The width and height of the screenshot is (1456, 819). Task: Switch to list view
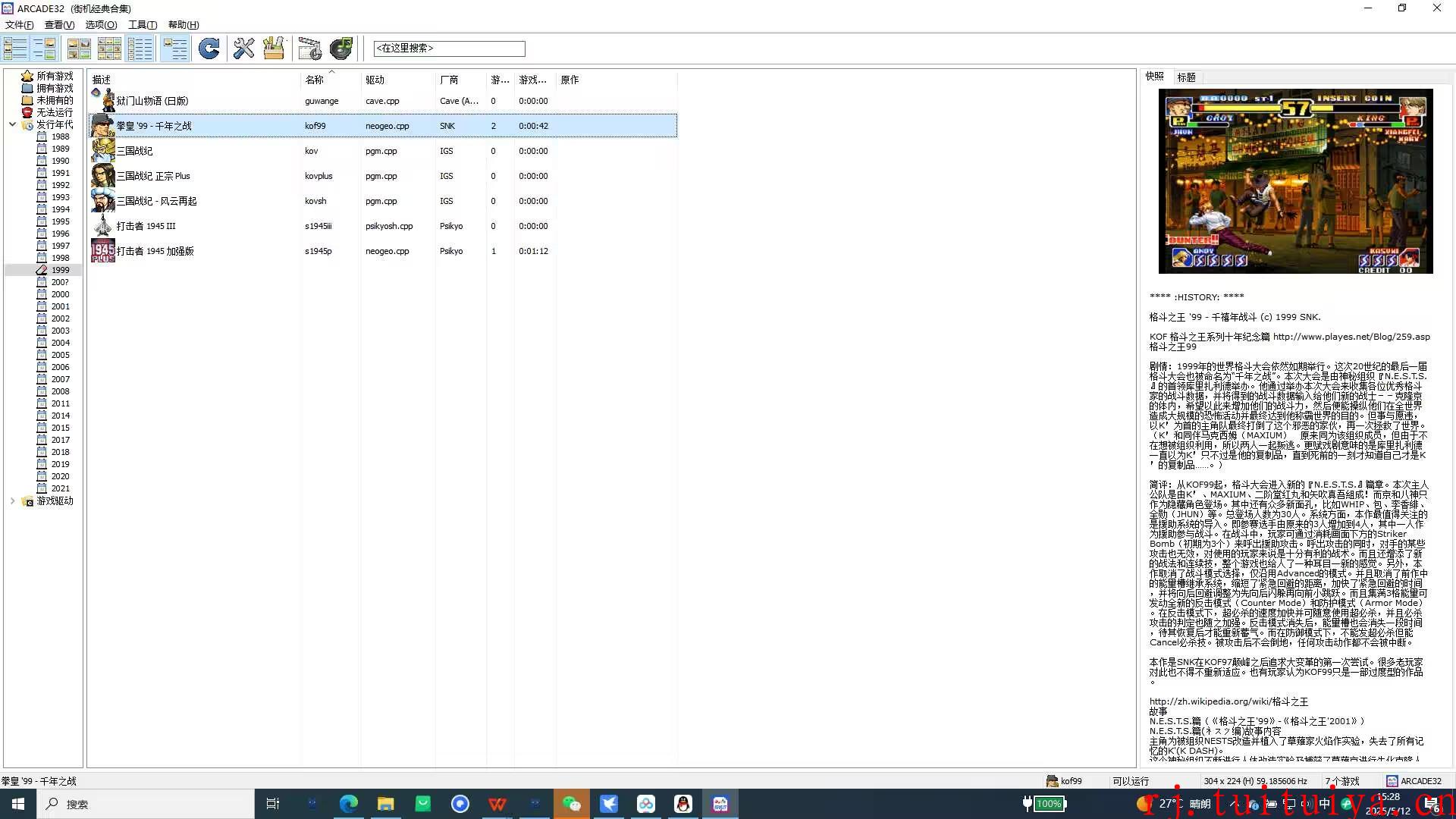pyautogui.click(x=140, y=49)
